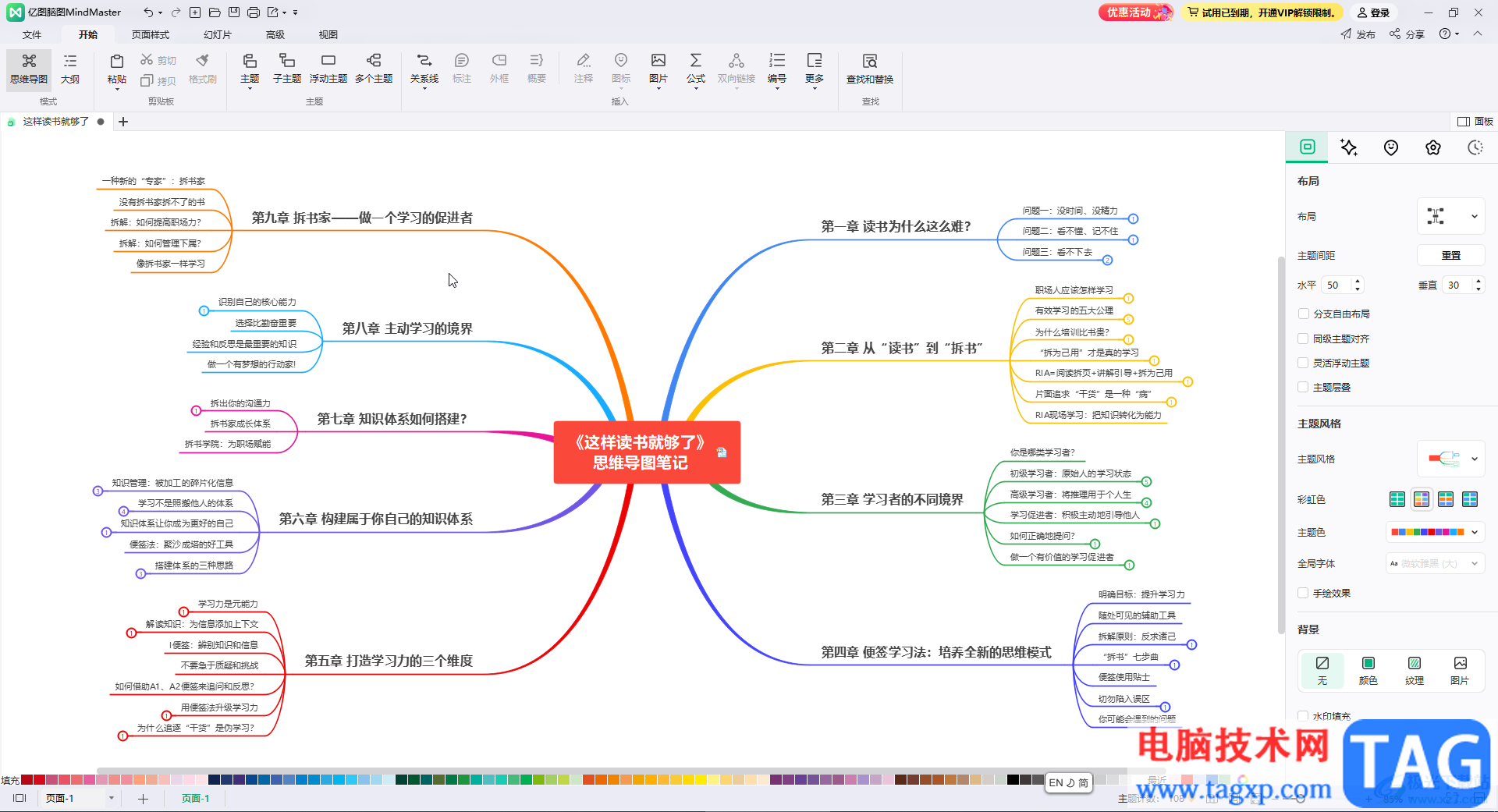Click the Share (分享) button
This screenshot has width=1498, height=812.
(x=1407, y=34)
